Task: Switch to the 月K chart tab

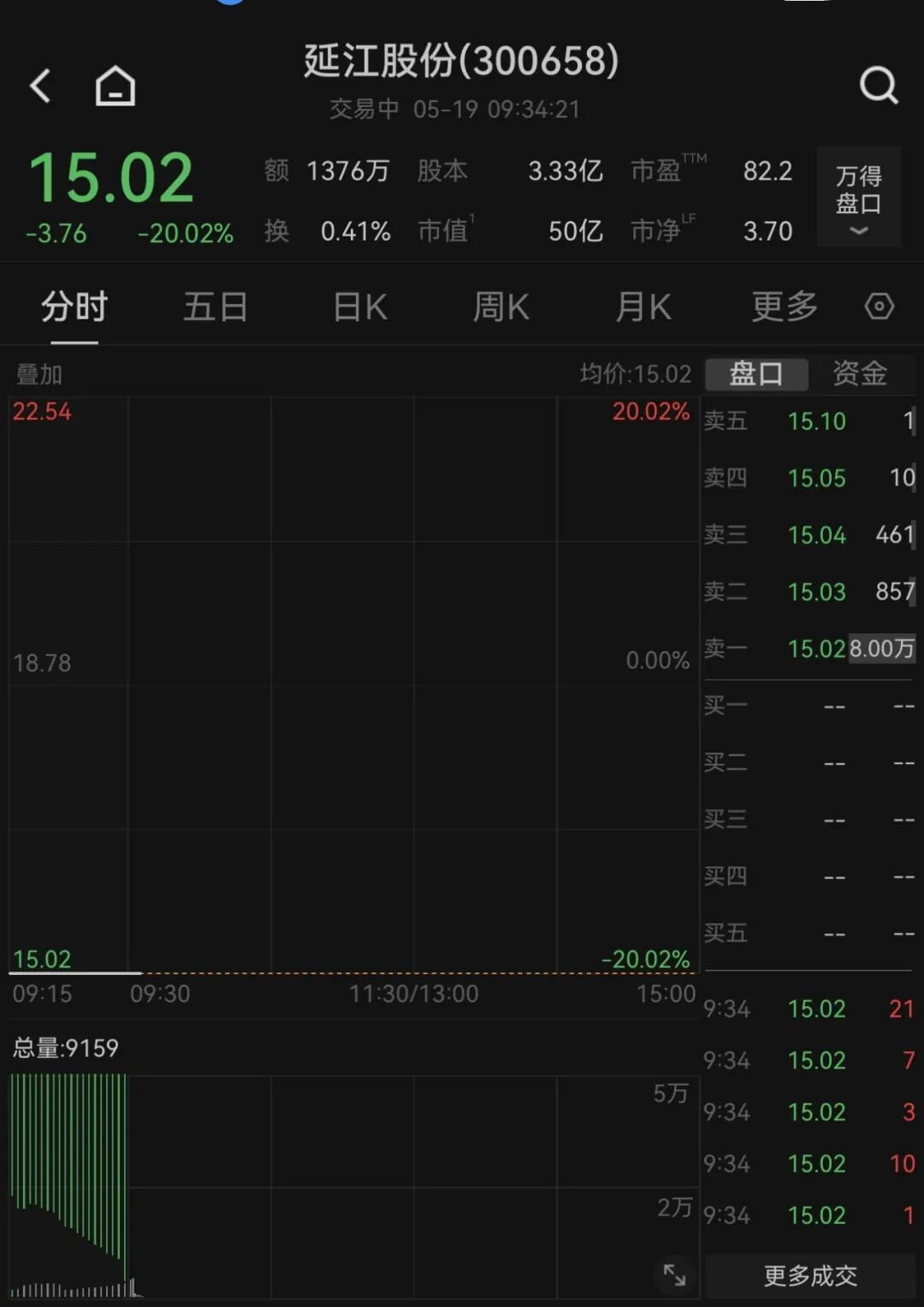Action: [643, 306]
